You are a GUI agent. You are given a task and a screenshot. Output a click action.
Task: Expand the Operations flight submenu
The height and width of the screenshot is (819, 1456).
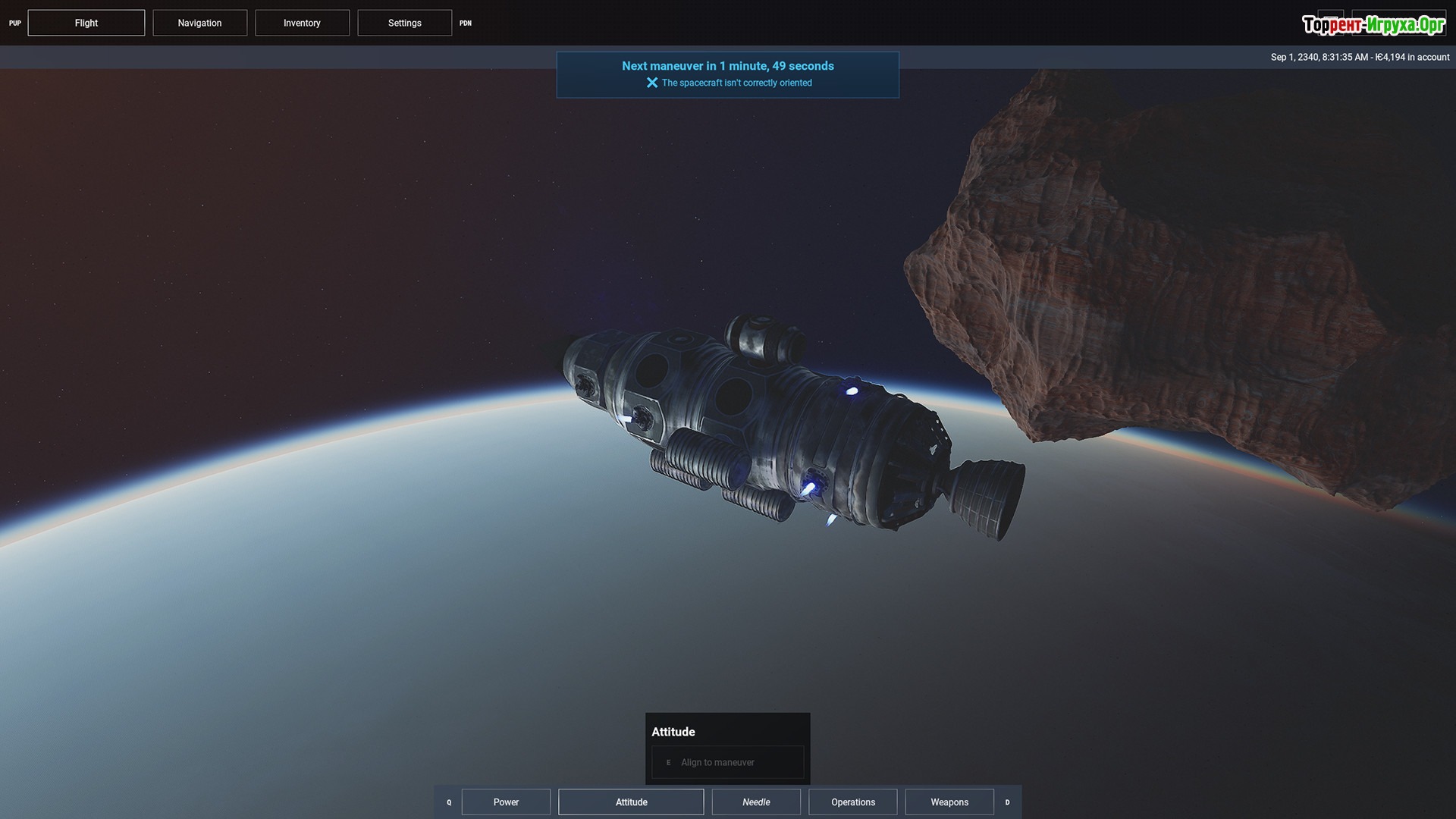click(x=852, y=802)
